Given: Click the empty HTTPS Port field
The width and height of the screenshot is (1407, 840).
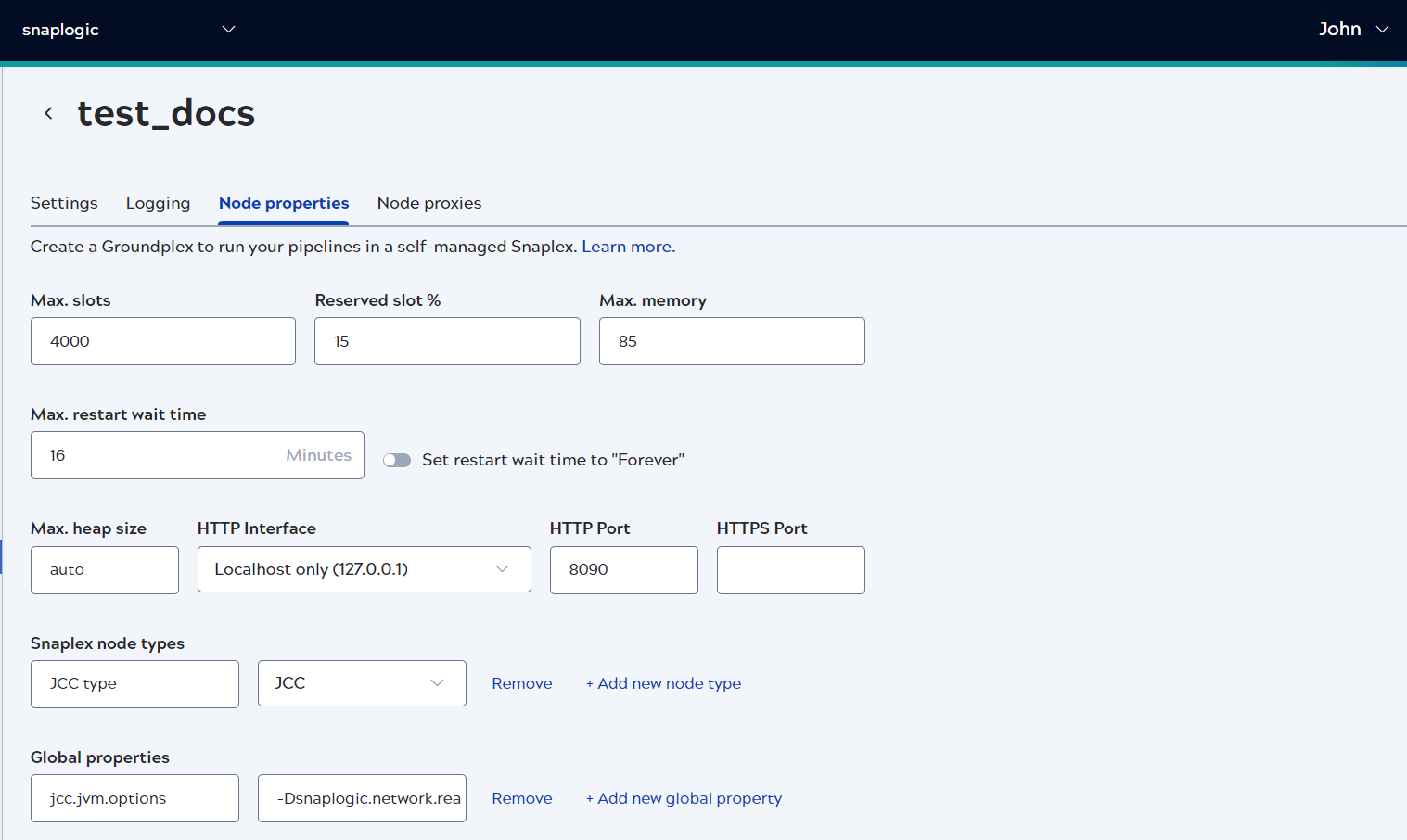Looking at the screenshot, I should [789, 569].
